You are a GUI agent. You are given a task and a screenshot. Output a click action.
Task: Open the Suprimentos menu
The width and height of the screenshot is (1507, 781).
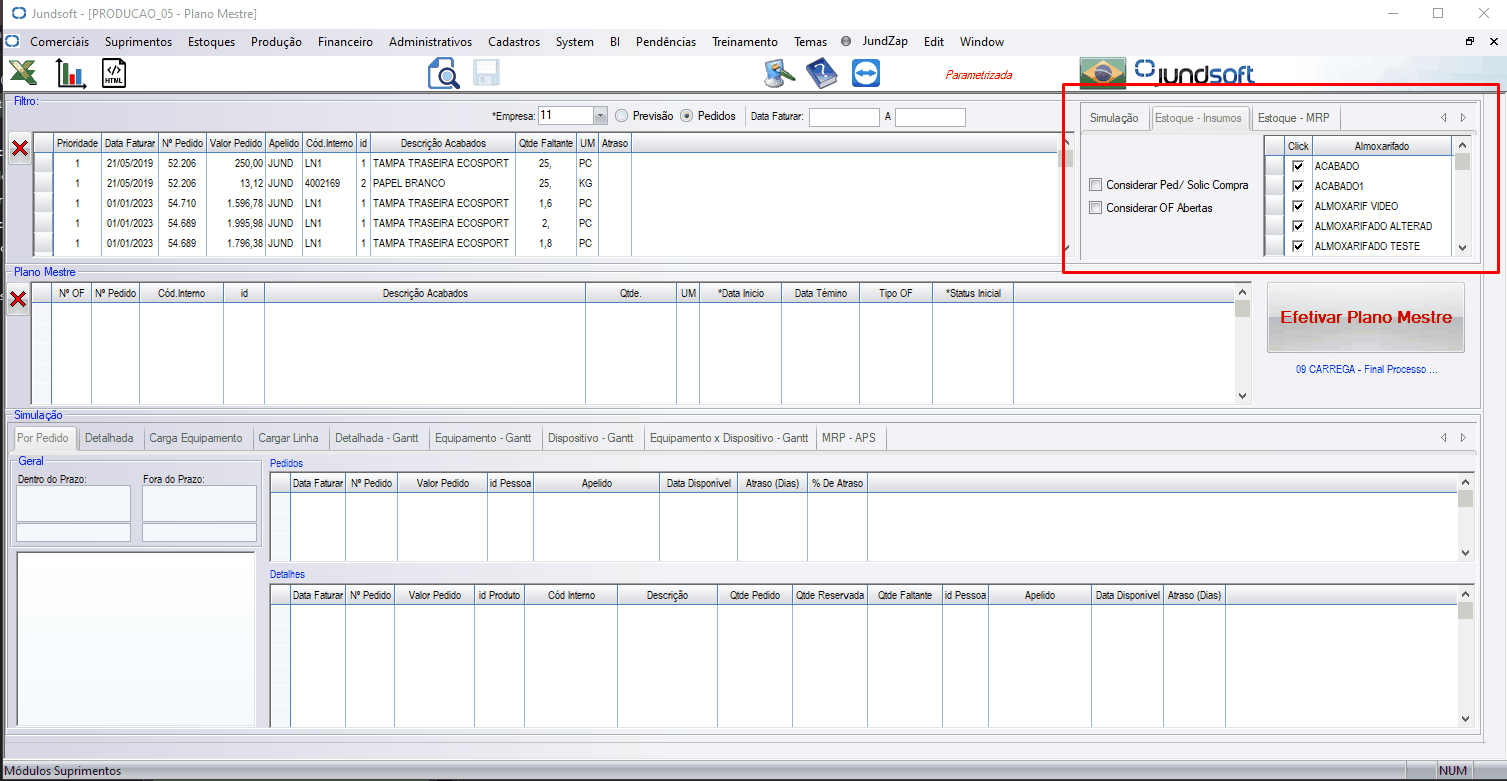click(138, 42)
